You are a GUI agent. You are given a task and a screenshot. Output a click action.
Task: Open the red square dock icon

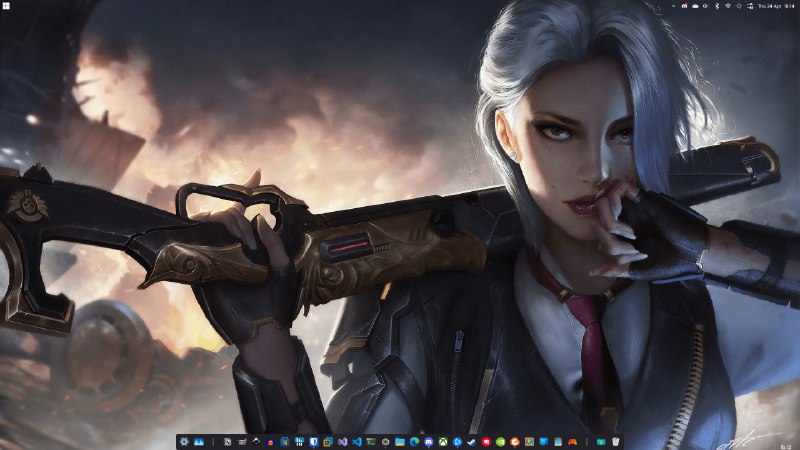click(485, 442)
